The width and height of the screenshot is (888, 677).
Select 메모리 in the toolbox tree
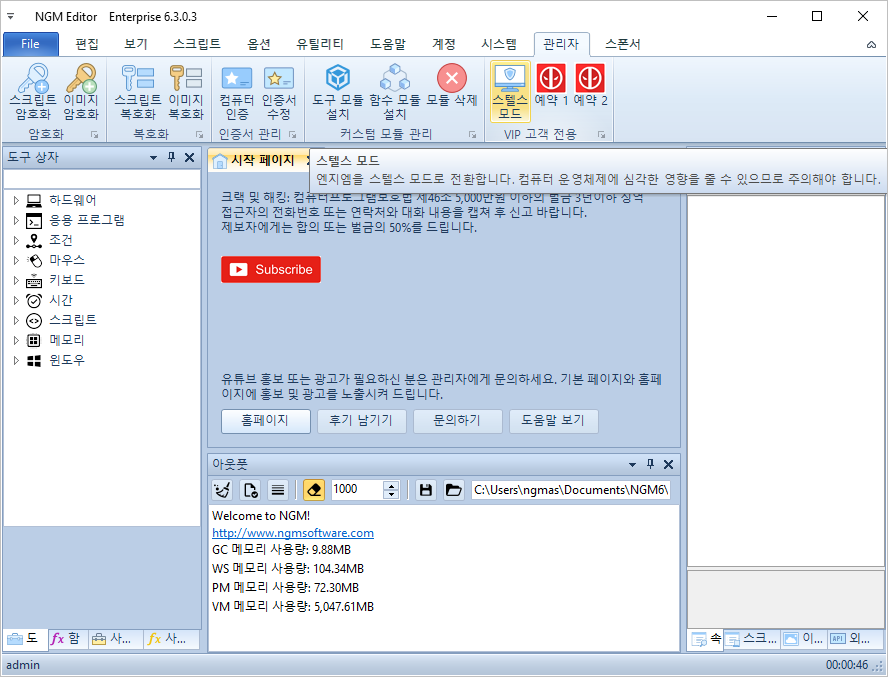tap(66, 340)
